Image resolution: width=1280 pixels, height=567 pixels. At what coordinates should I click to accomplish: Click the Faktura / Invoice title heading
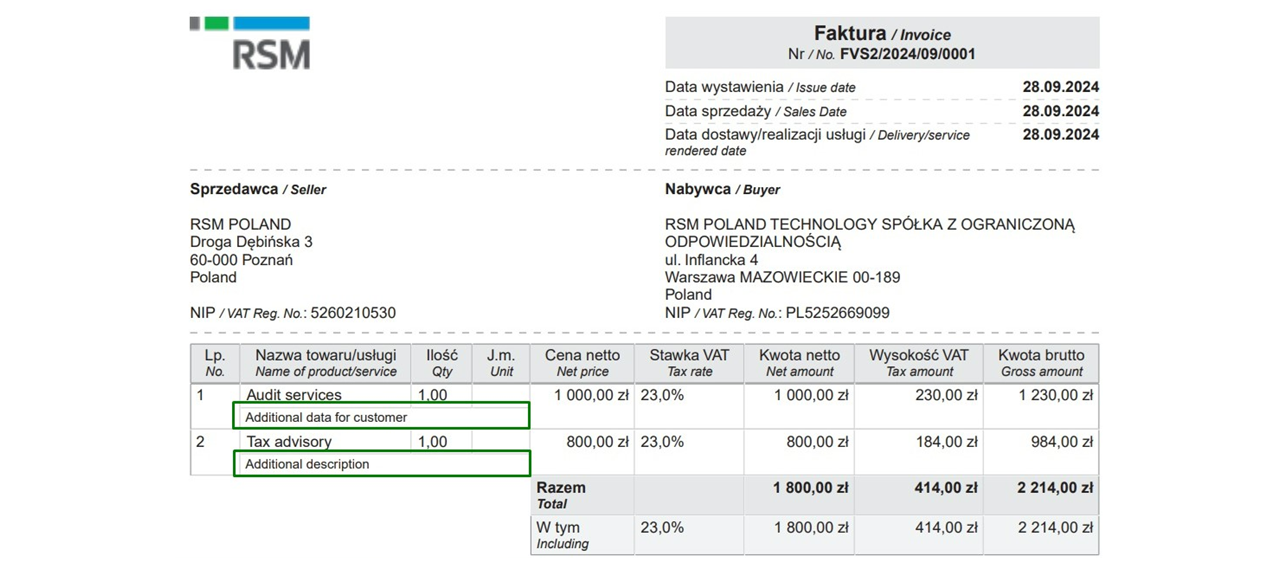click(x=881, y=34)
